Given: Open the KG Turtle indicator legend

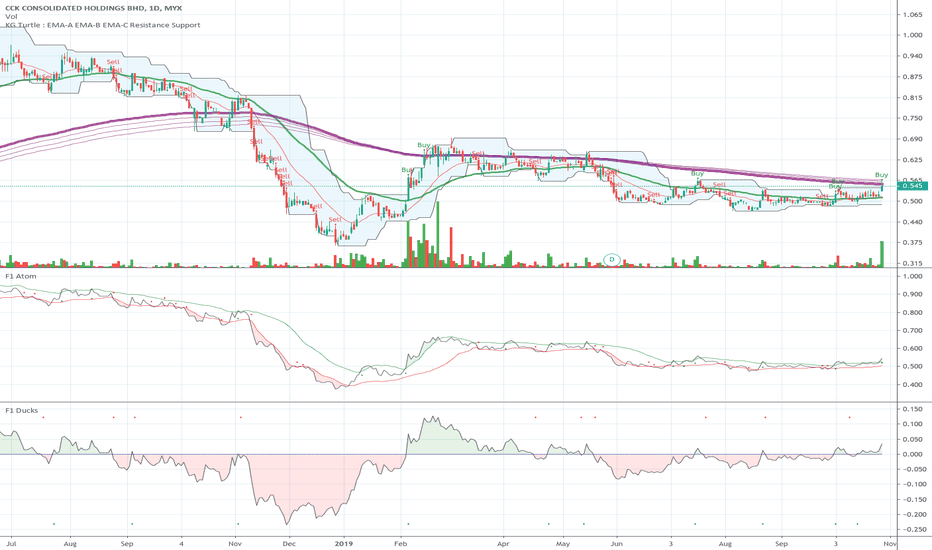Looking at the screenshot, I should [102, 25].
